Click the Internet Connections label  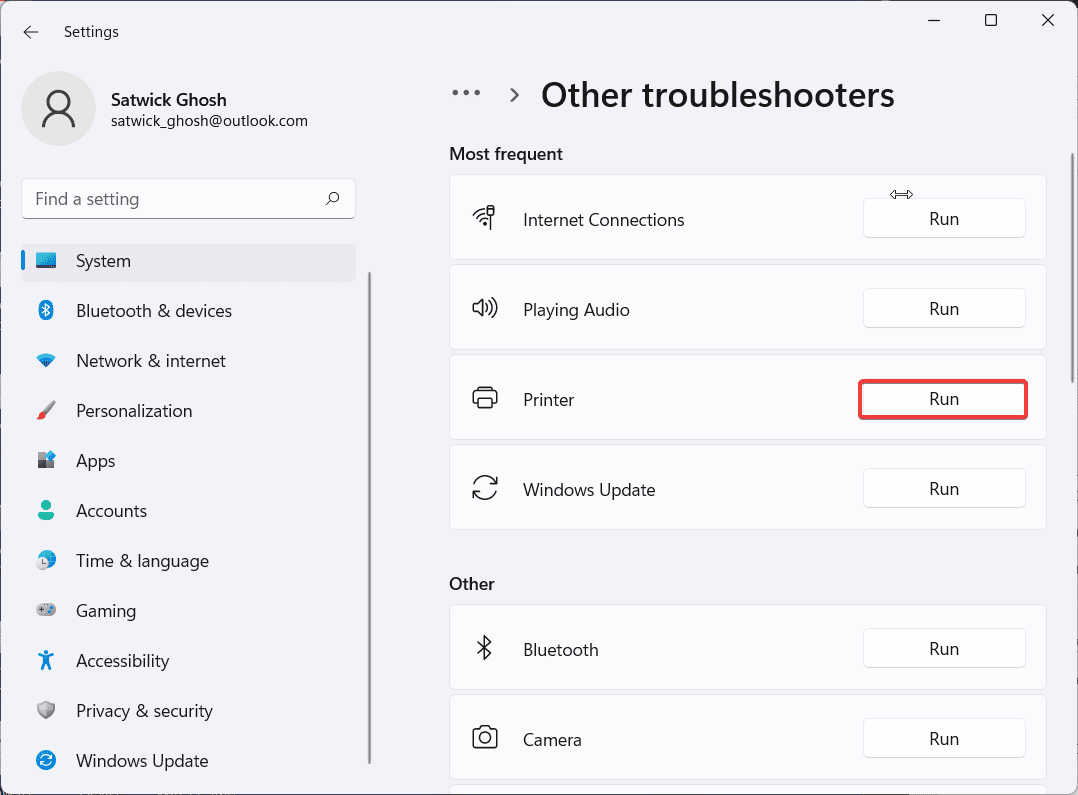pos(604,219)
